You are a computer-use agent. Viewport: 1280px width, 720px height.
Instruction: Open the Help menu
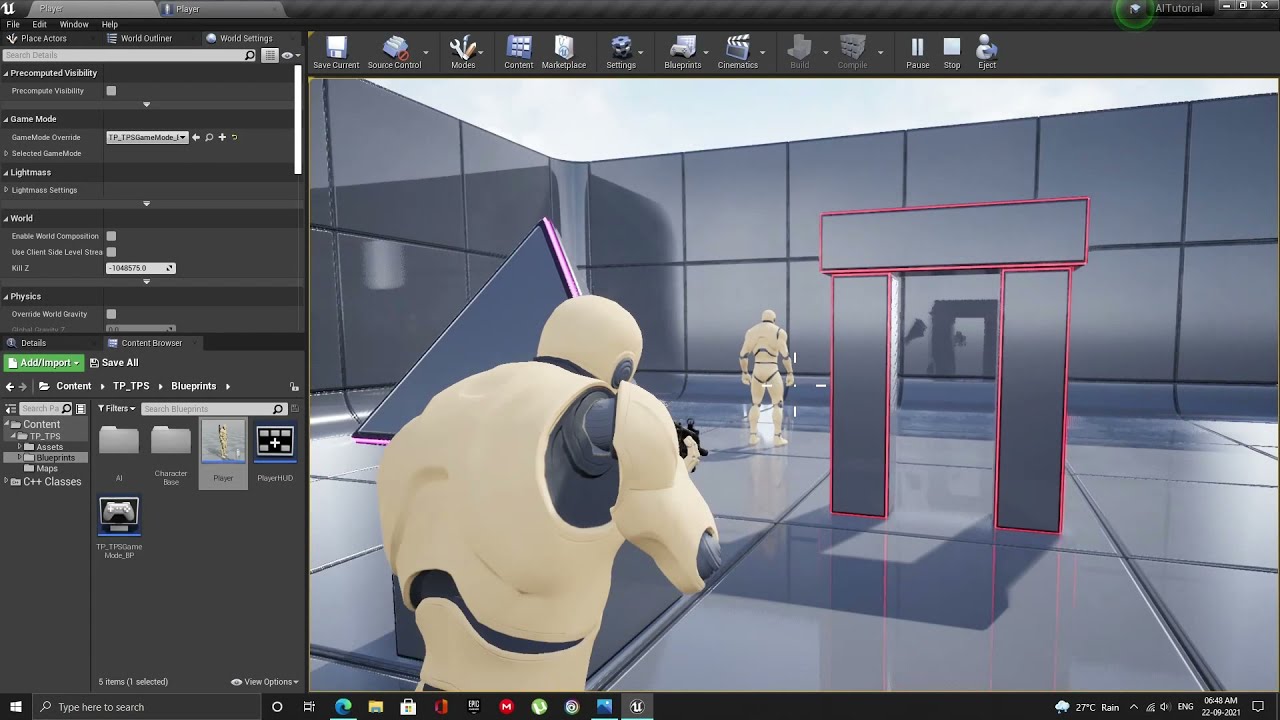click(110, 24)
